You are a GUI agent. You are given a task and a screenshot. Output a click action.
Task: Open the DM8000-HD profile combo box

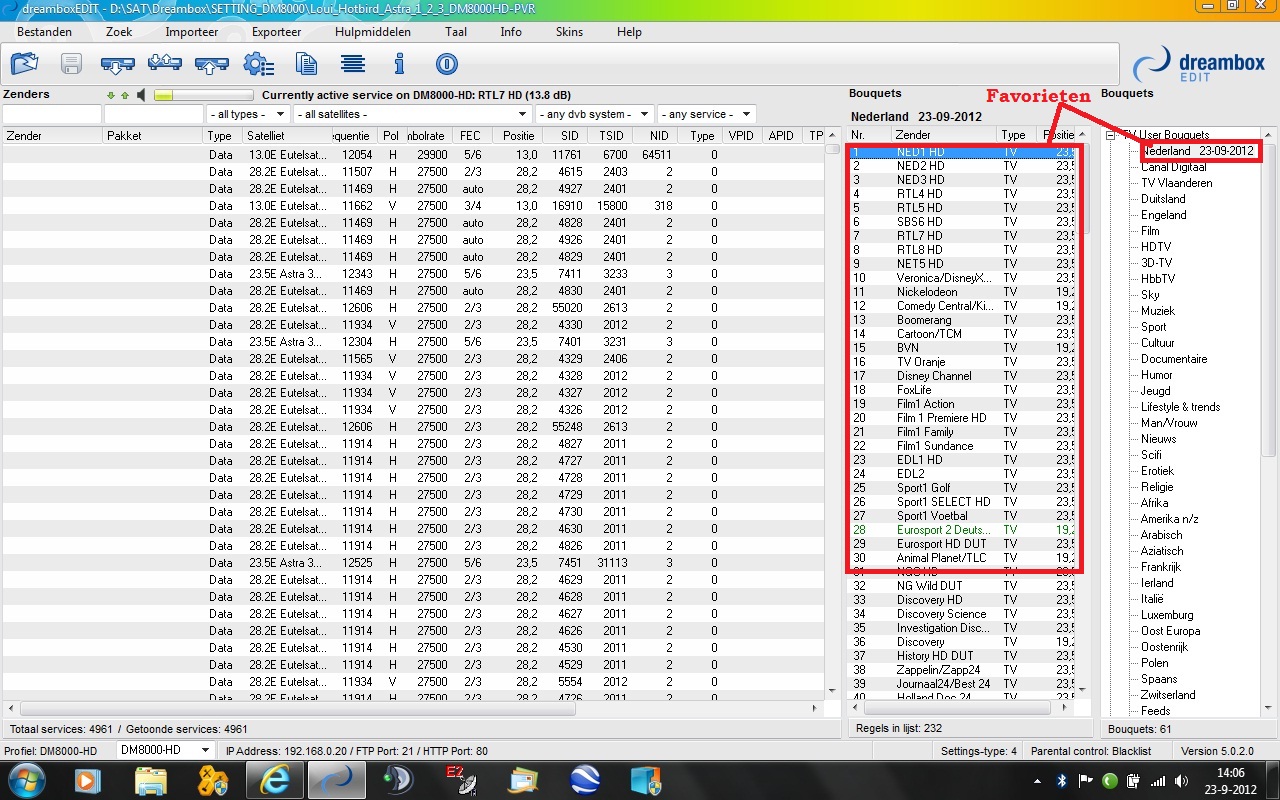[x=165, y=750]
